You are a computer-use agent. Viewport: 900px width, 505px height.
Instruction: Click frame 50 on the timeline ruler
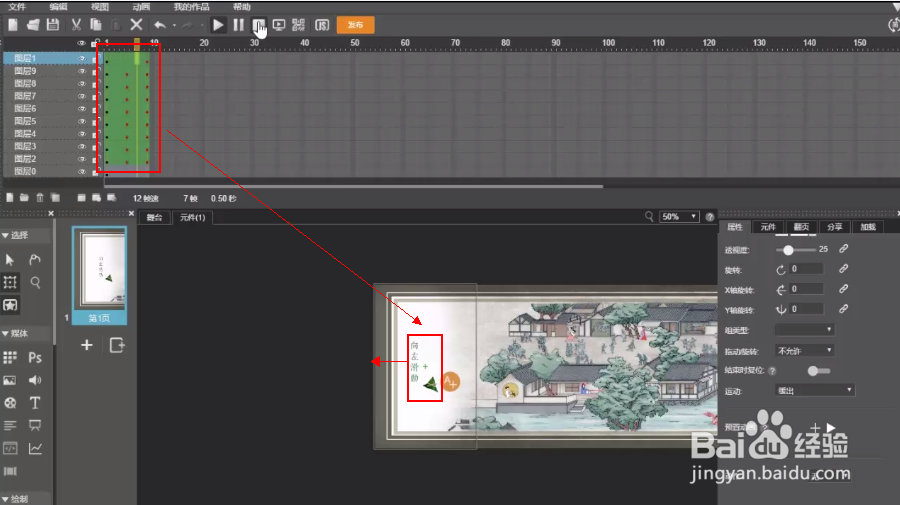(x=355, y=43)
